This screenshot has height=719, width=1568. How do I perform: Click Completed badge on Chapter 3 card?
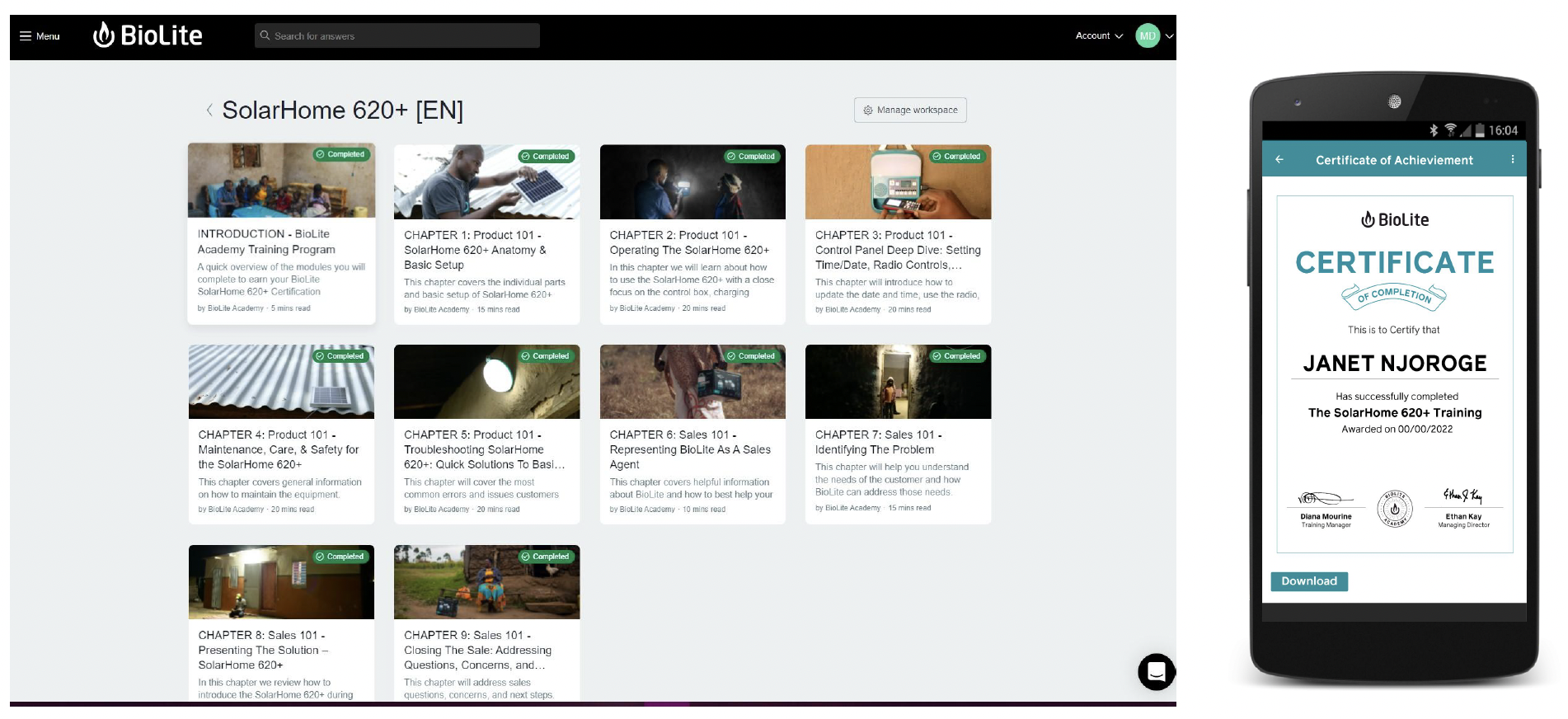[x=957, y=156]
